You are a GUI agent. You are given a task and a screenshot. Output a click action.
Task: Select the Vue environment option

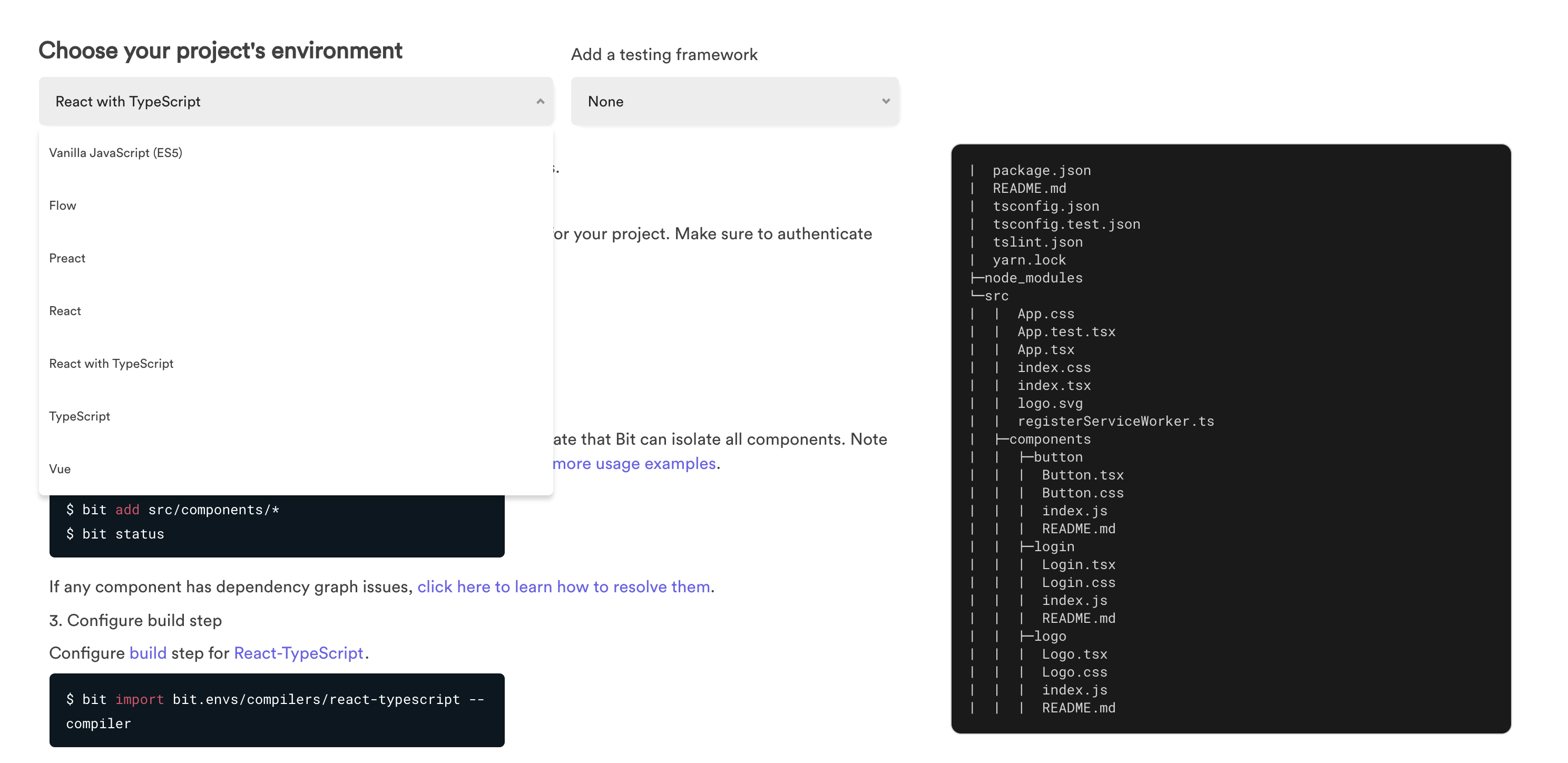[x=296, y=469]
